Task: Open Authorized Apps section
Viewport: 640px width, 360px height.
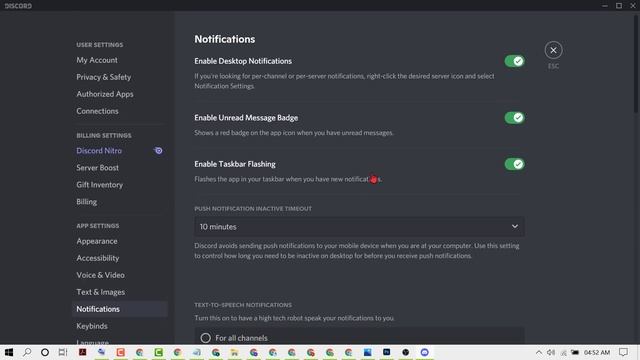Action: point(105,94)
